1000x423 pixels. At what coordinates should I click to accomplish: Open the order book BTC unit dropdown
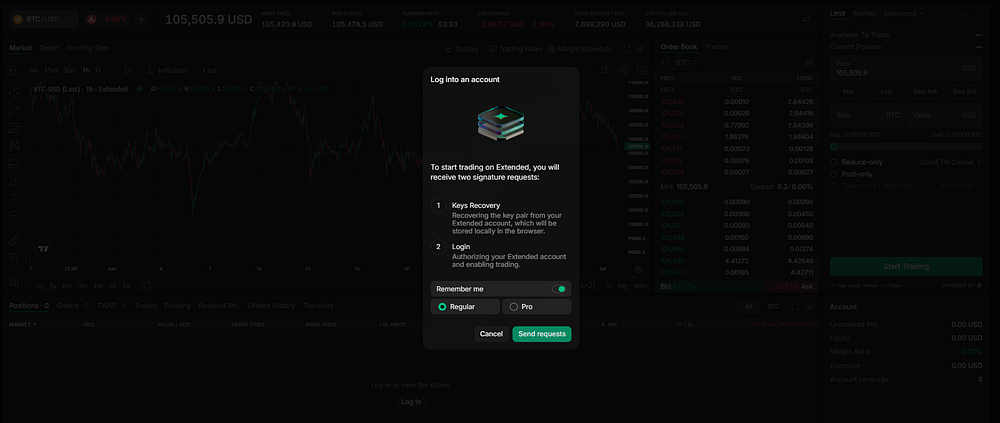pos(686,63)
